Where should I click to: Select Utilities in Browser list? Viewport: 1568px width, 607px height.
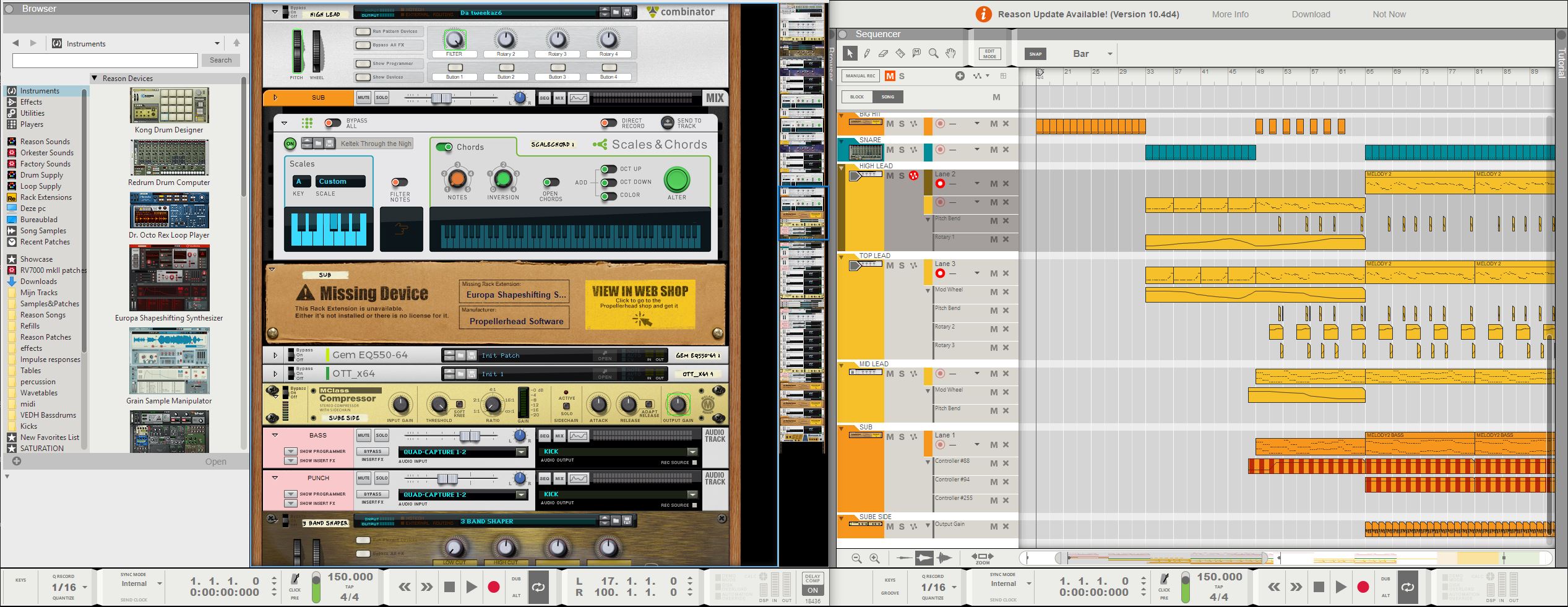32,113
